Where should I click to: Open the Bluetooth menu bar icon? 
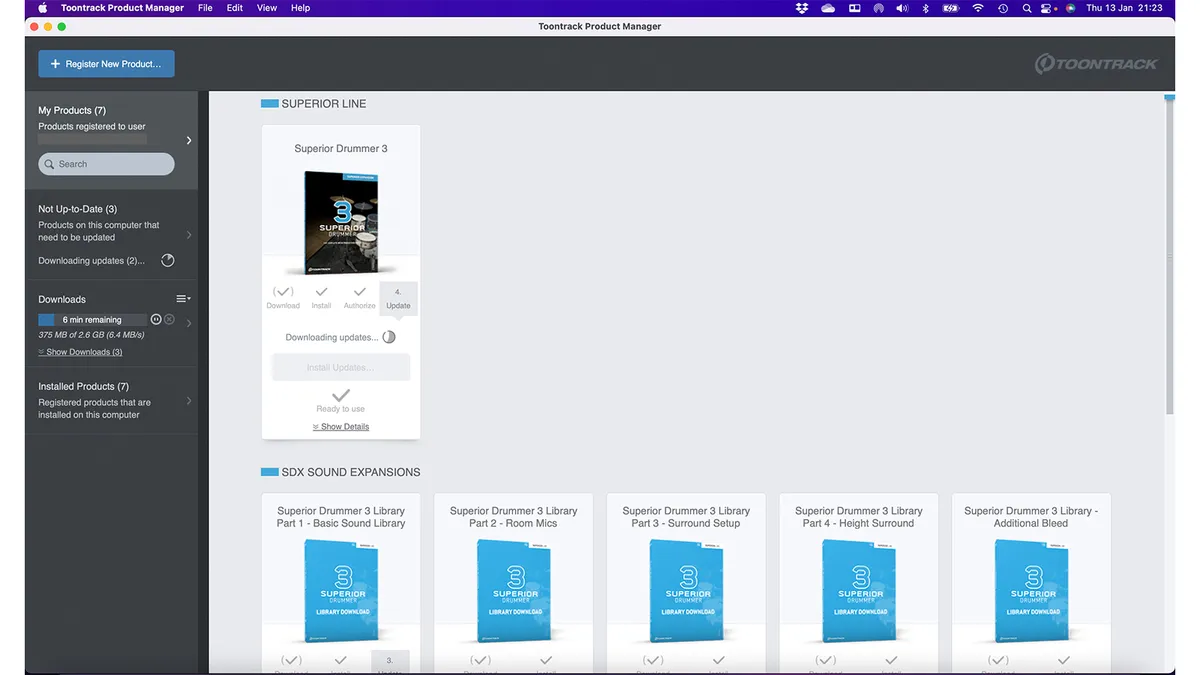926,8
